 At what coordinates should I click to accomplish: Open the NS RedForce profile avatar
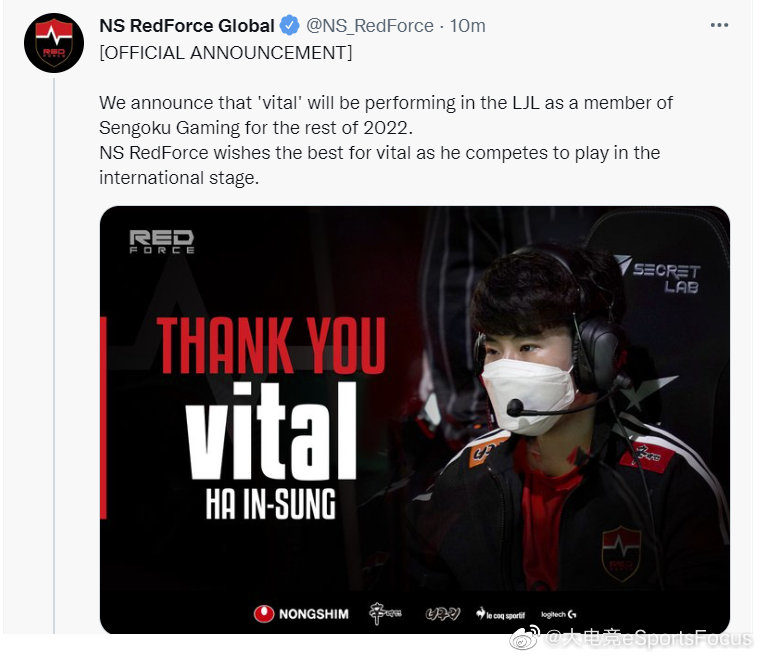point(54,43)
